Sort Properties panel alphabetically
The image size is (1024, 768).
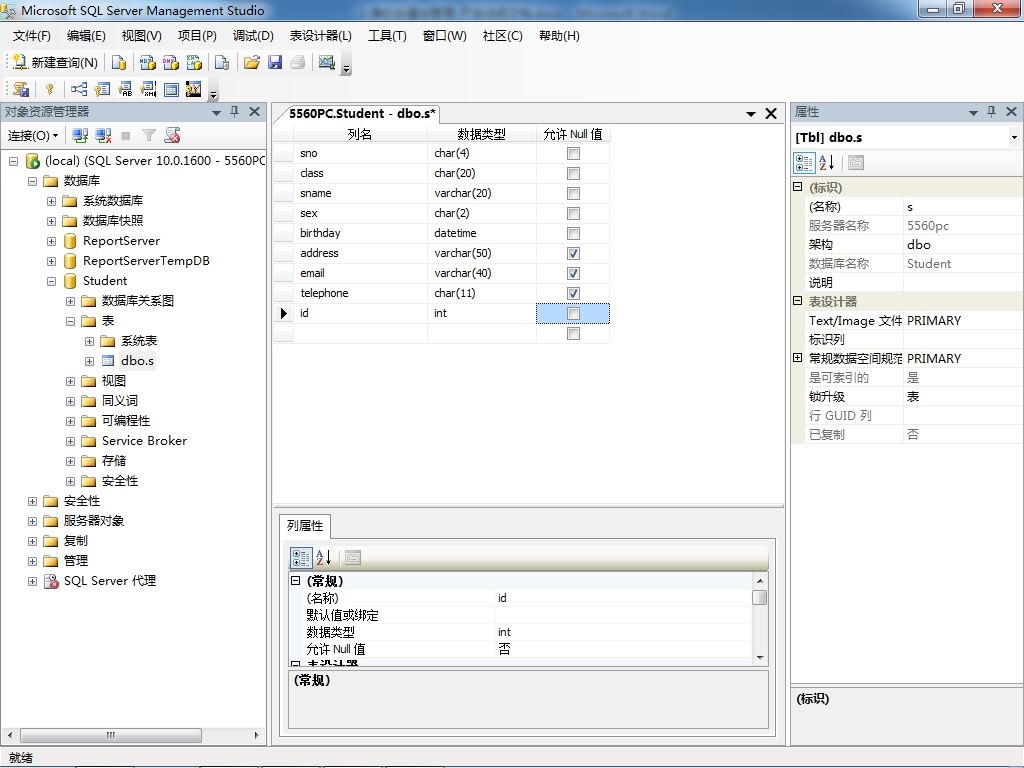(x=827, y=163)
